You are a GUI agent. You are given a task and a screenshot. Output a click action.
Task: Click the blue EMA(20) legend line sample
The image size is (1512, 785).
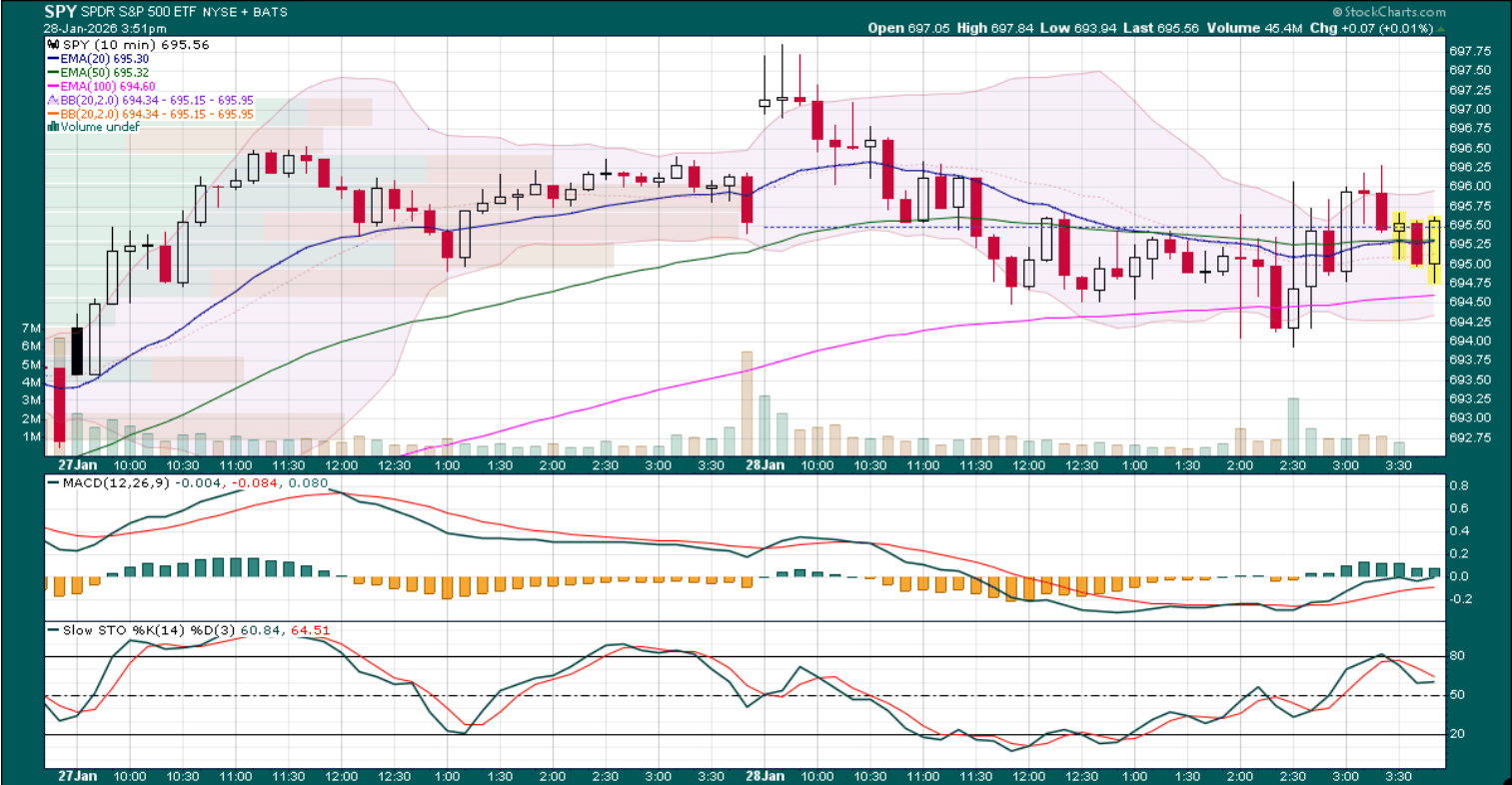(x=53, y=59)
